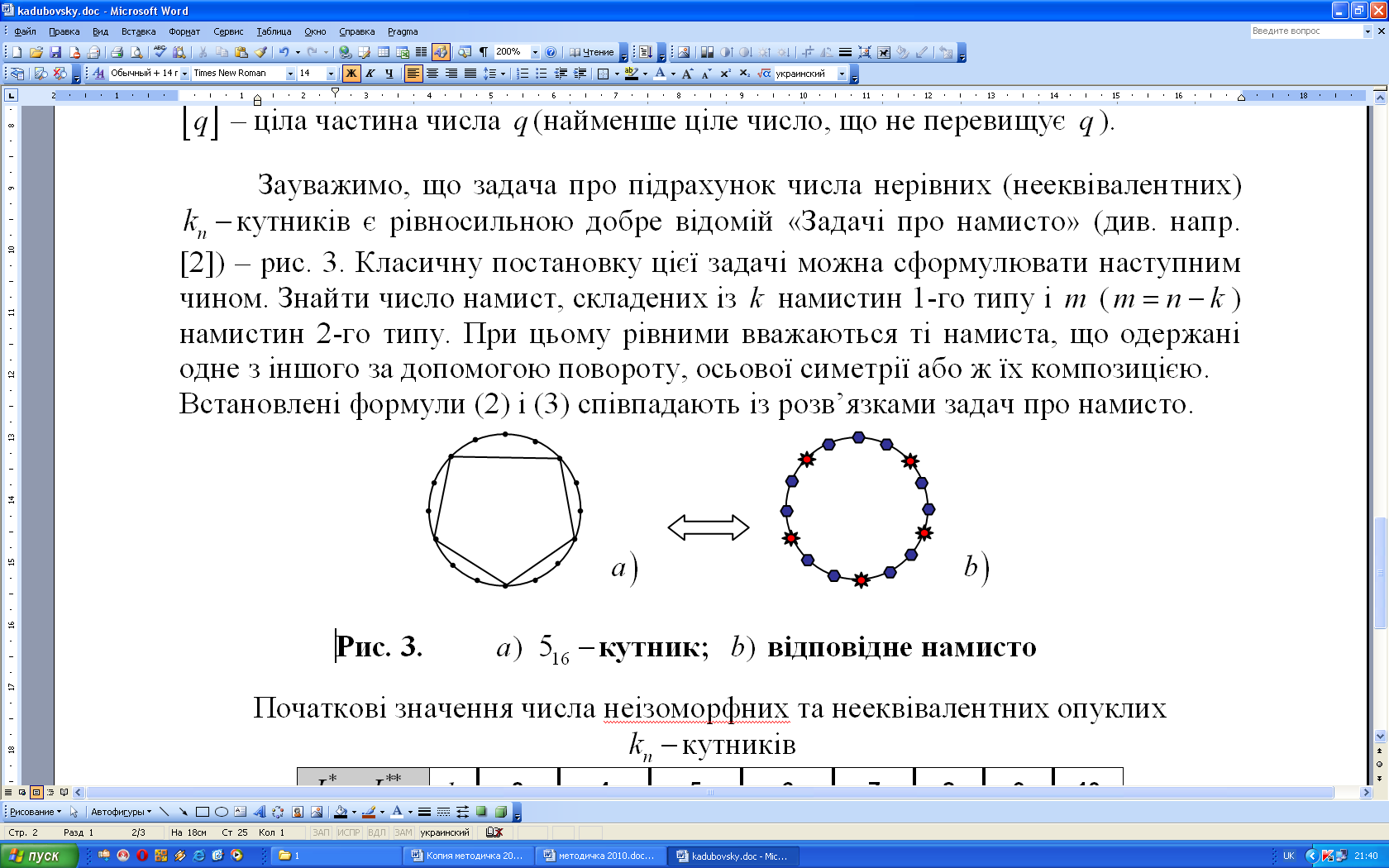Apply fill color from Drawing toolbar bucket
This screenshot has width=1389, height=868.
click(x=341, y=812)
